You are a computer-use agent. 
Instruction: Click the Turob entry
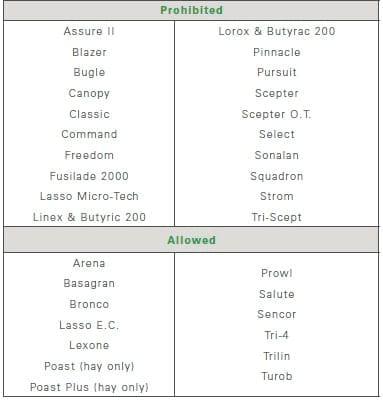point(277,376)
